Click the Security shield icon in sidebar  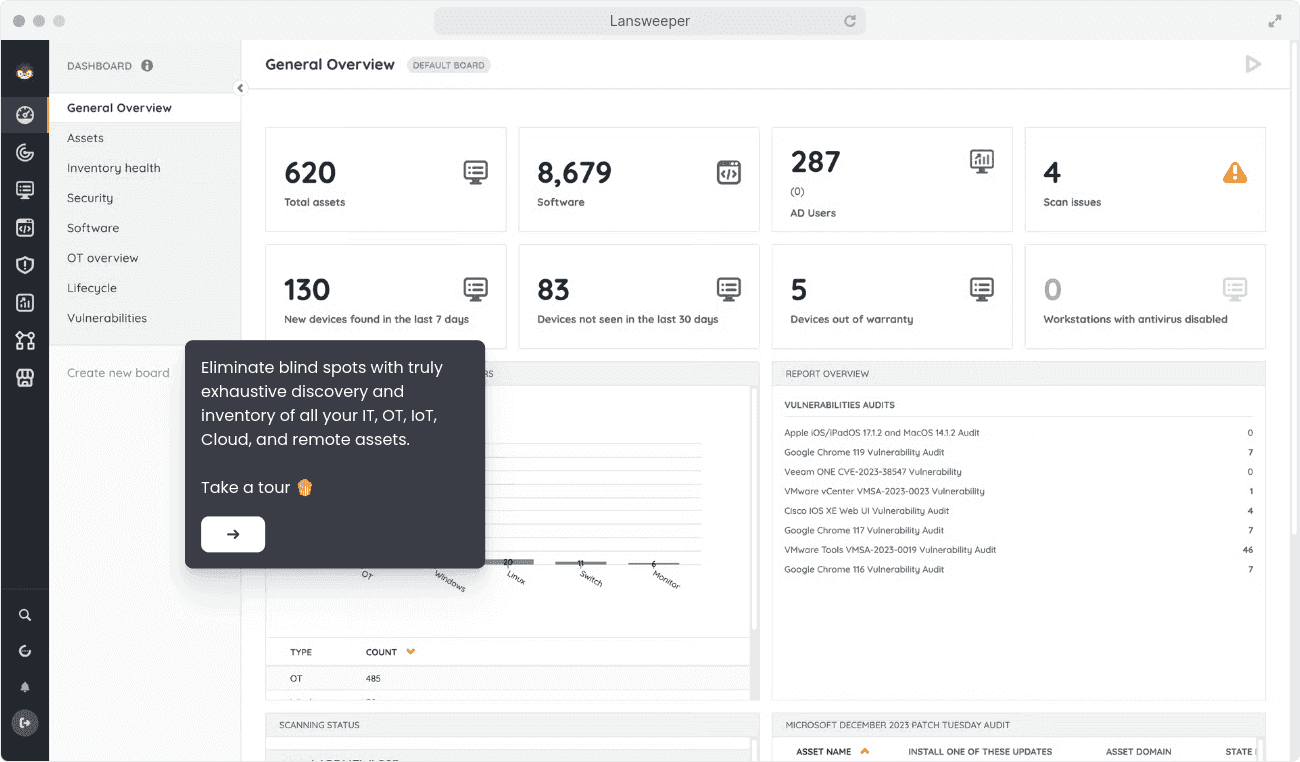[x=25, y=265]
